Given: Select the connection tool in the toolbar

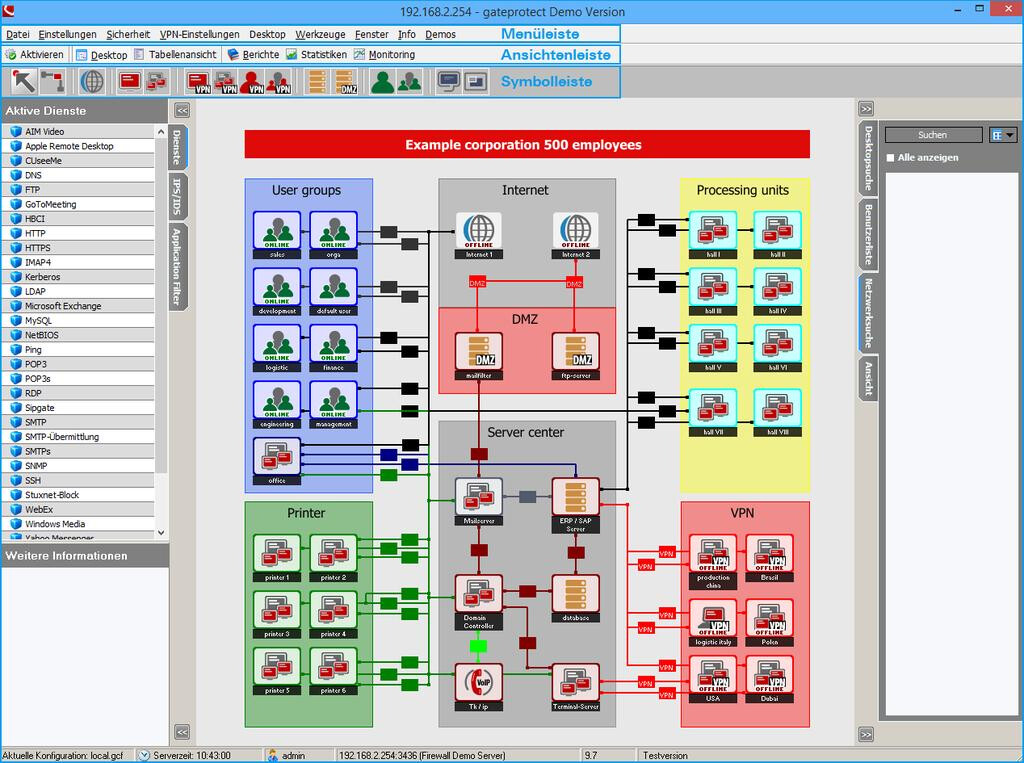Looking at the screenshot, I should (52, 82).
